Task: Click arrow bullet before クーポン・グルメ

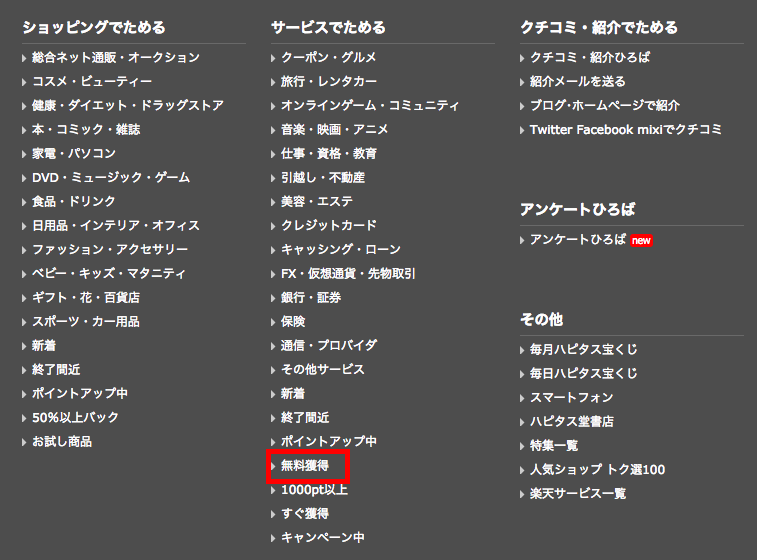Action: coord(273,58)
